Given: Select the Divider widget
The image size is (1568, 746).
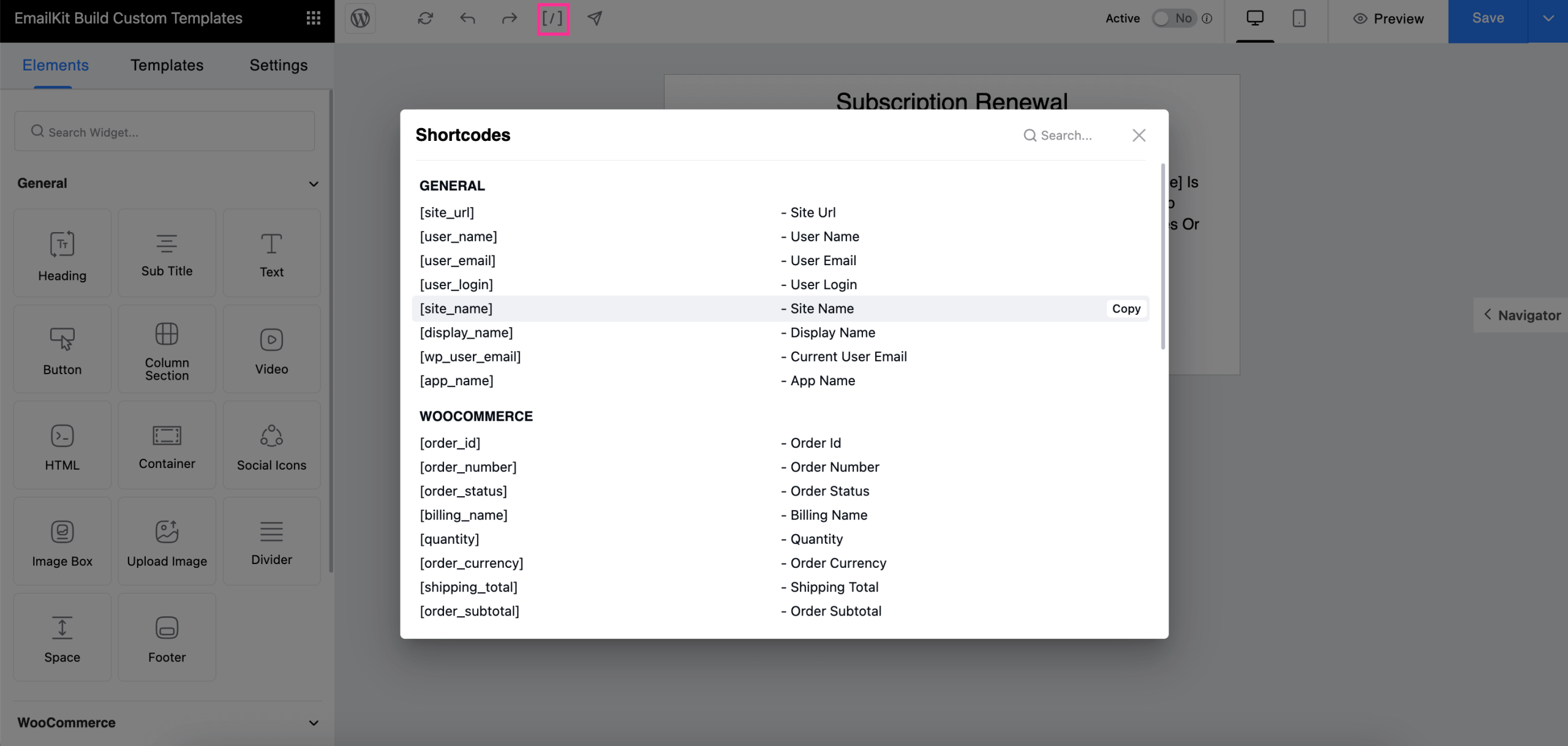Looking at the screenshot, I should (271, 541).
